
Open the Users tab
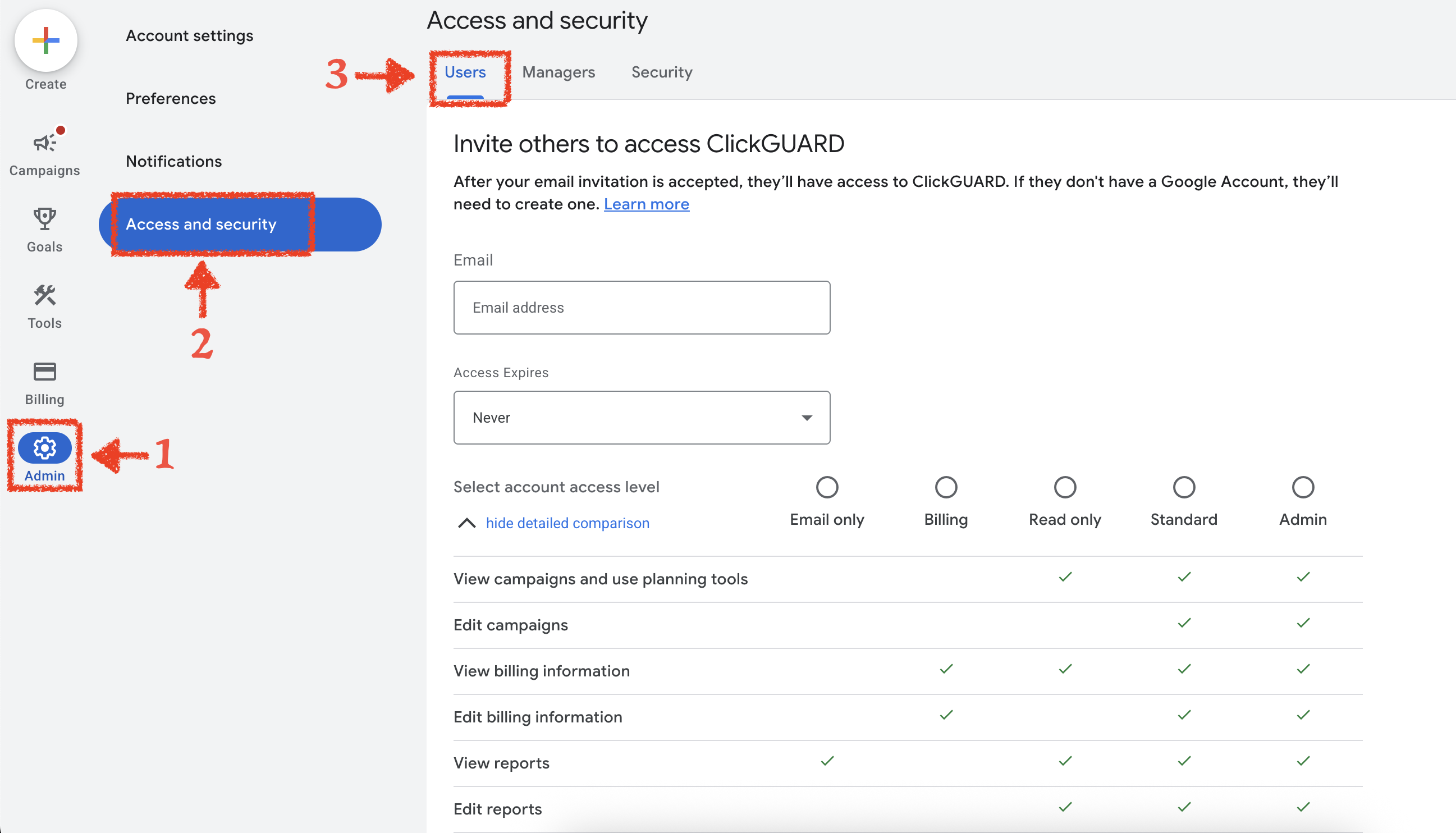(x=465, y=72)
